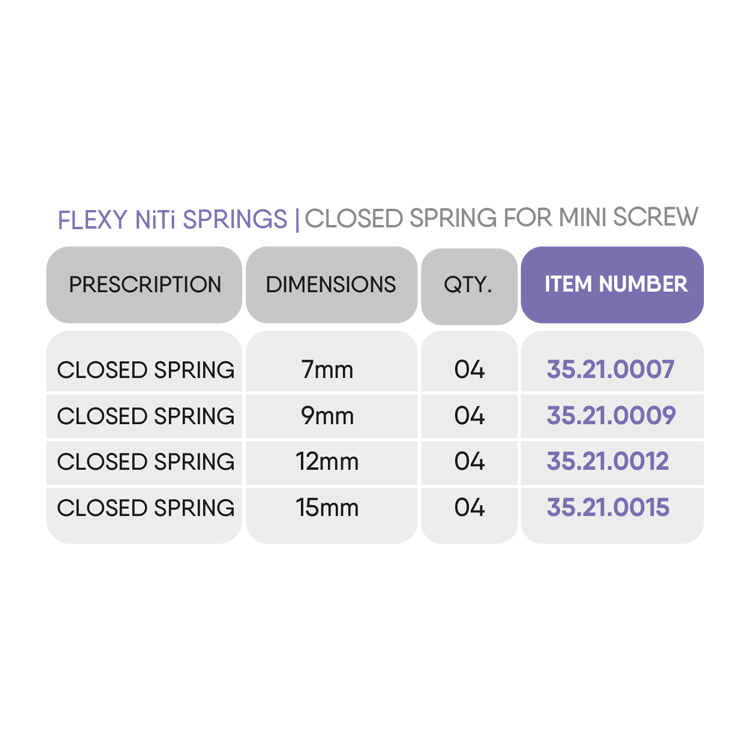Click the FLEXY NiTi SPRINGS title text
The height and width of the screenshot is (750, 750).
point(172,220)
